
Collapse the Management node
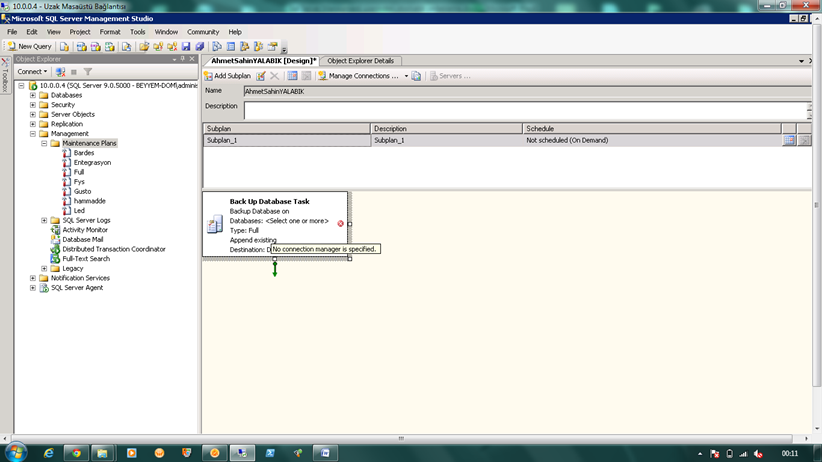33,134
